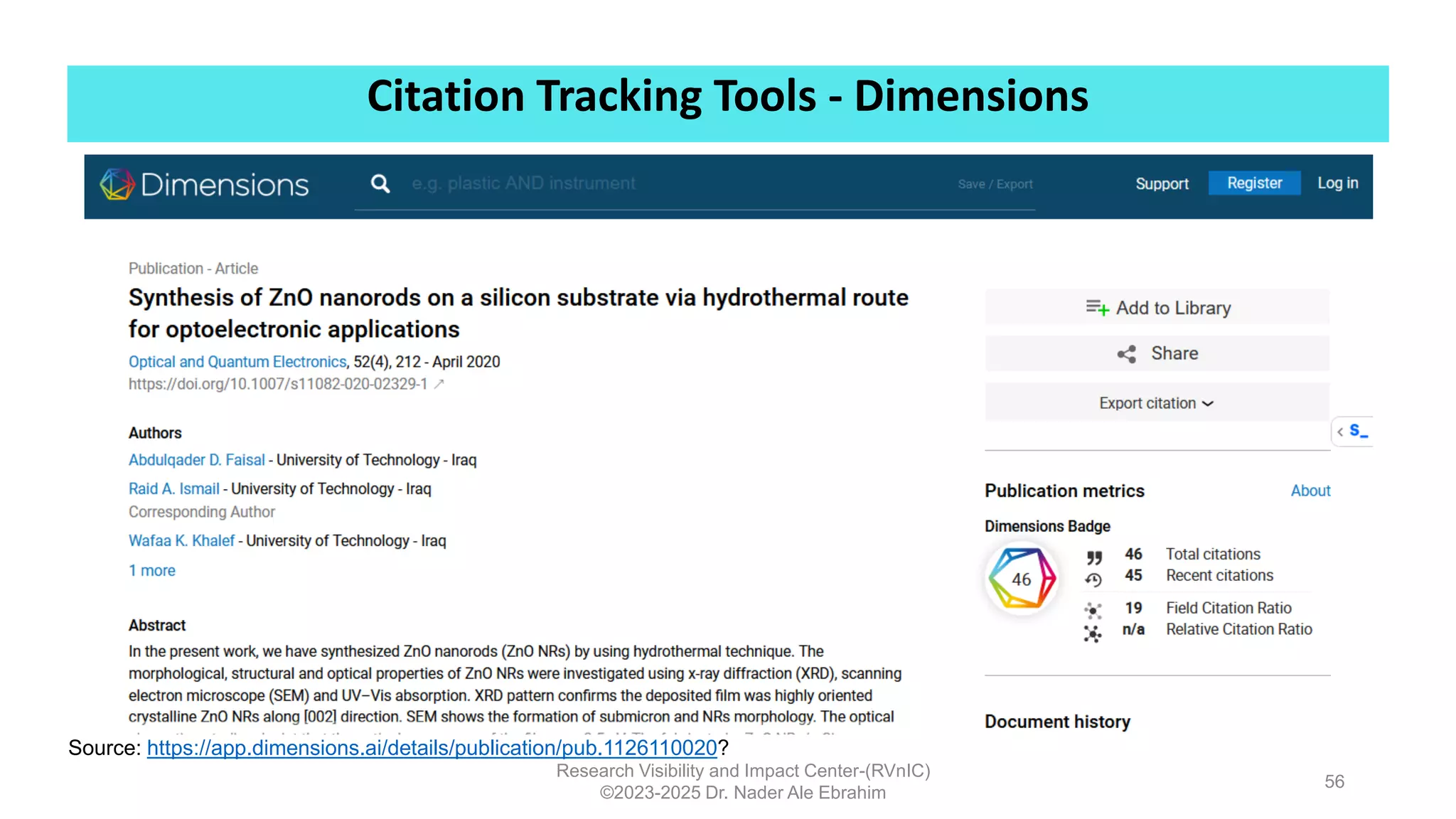Screen dimensions: 1456x819
Task: Open the About publication metrics link
Action: tap(1310, 491)
